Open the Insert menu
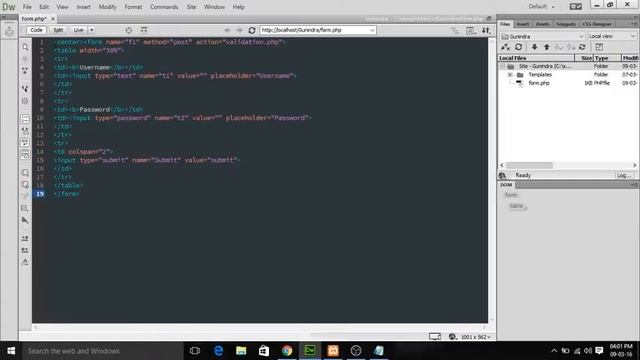Viewport: 640px width, 360px height. pyautogui.click(x=84, y=7)
